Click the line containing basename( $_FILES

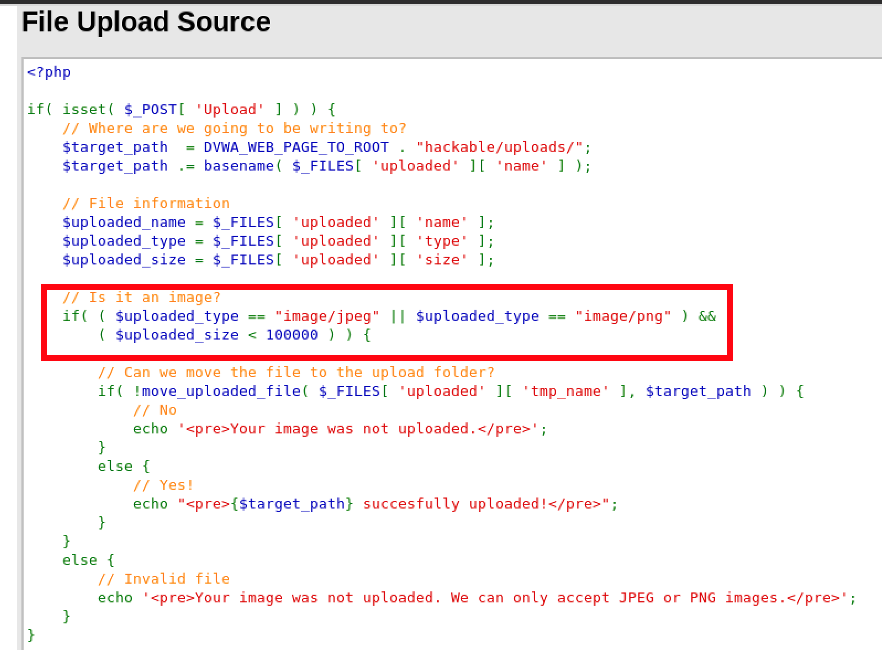tap(327, 166)
